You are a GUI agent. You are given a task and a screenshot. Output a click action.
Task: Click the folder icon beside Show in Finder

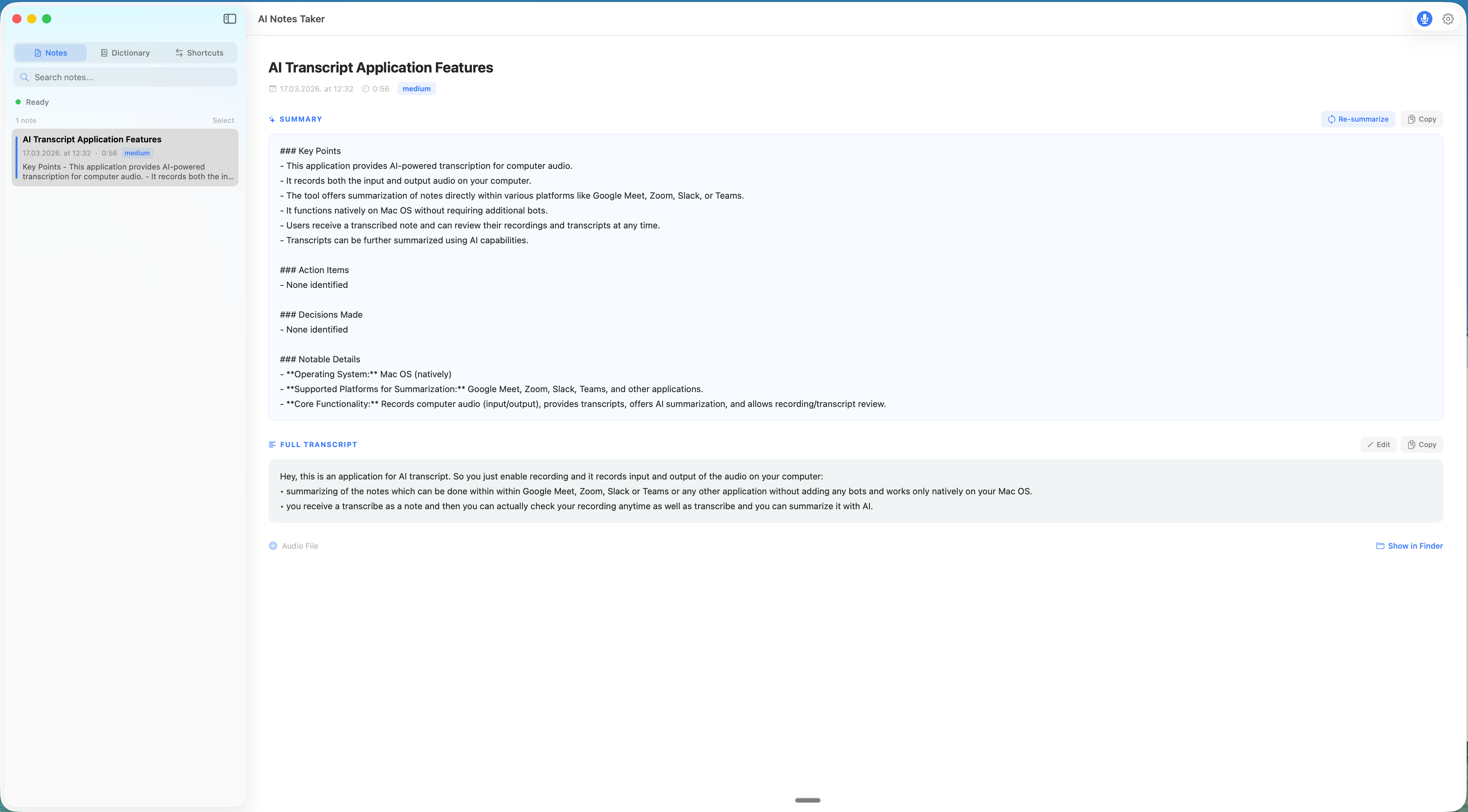[x=1381, y=545]
